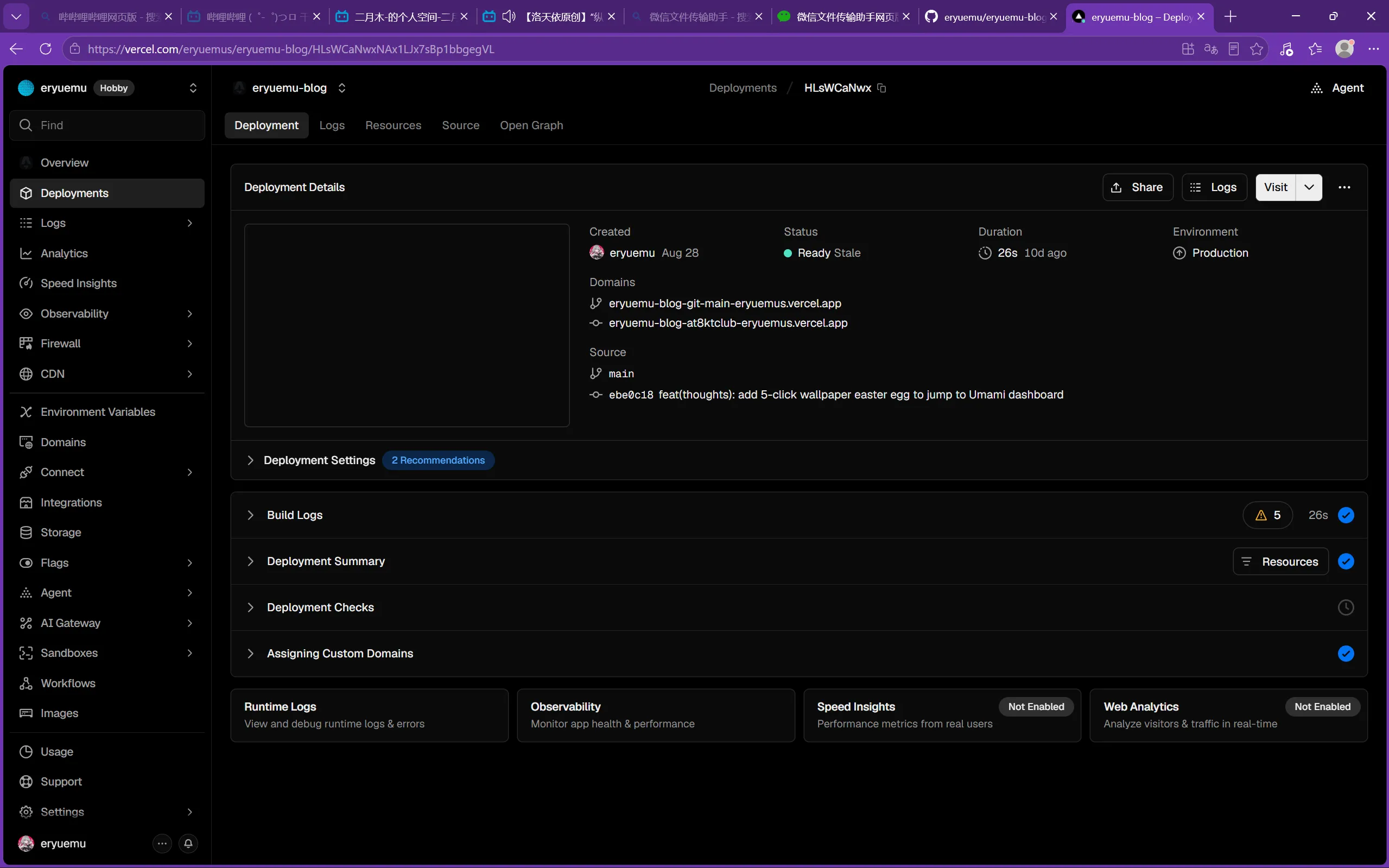Click the 2 Recommendations badge

point(438,460)
